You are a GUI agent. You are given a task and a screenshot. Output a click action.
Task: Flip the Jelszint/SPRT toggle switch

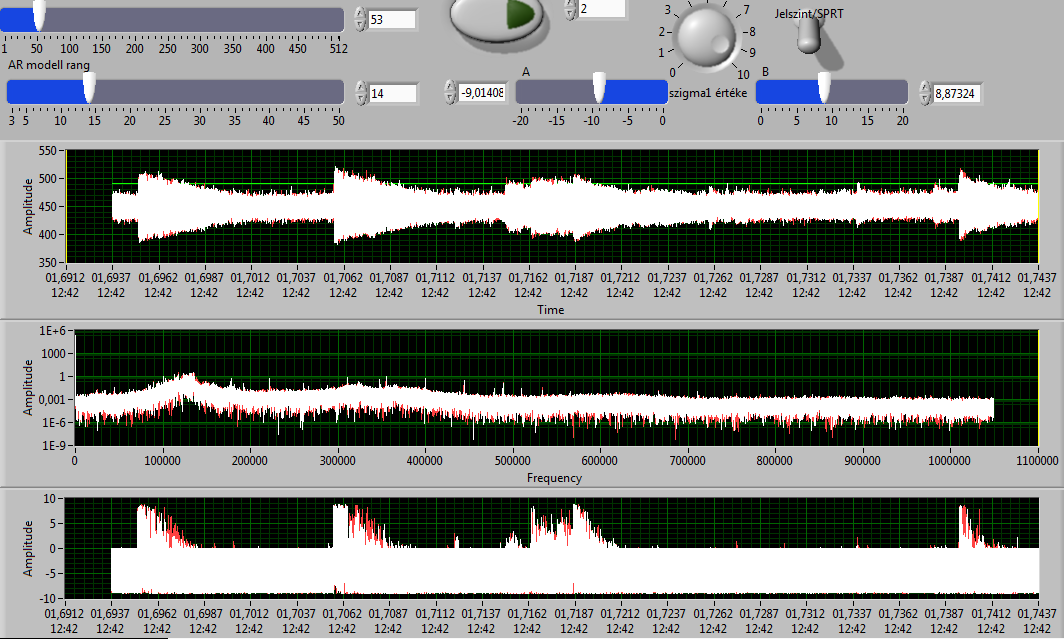809,35
